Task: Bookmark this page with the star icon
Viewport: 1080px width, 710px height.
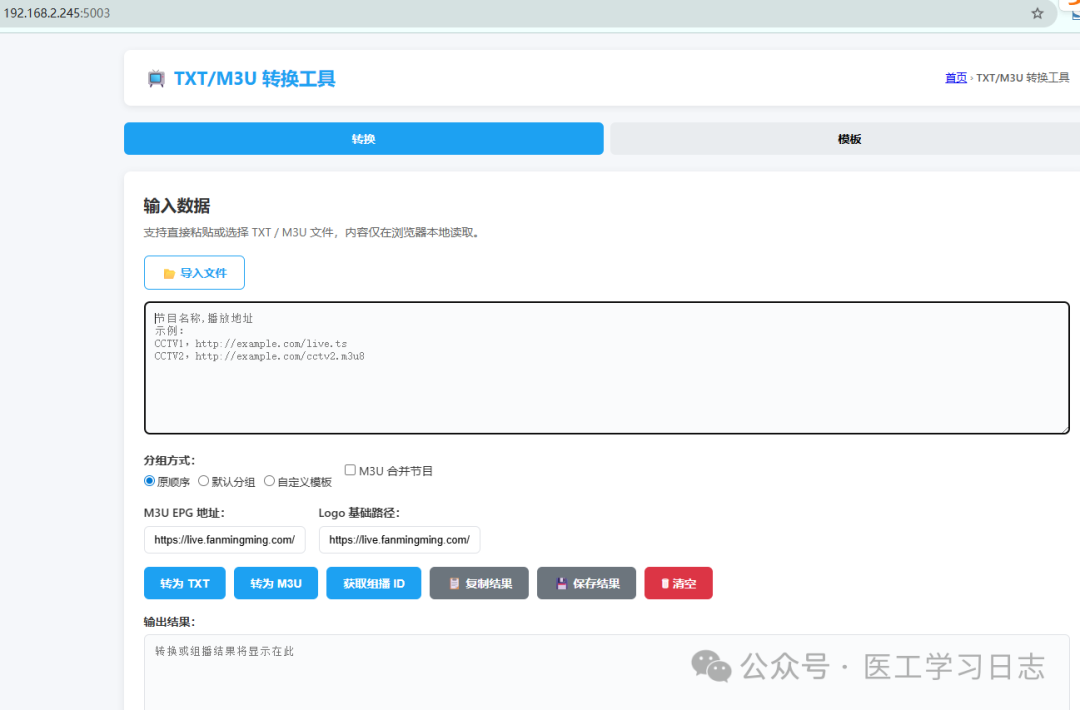Action: [x=1037, y=13]
